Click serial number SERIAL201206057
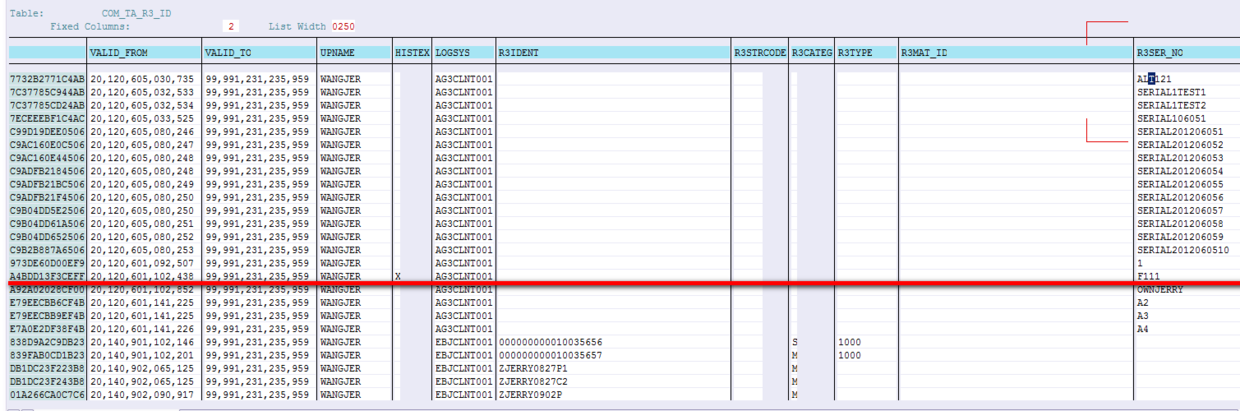This screenshot has width=1240, height=411. click(1180, 211)
